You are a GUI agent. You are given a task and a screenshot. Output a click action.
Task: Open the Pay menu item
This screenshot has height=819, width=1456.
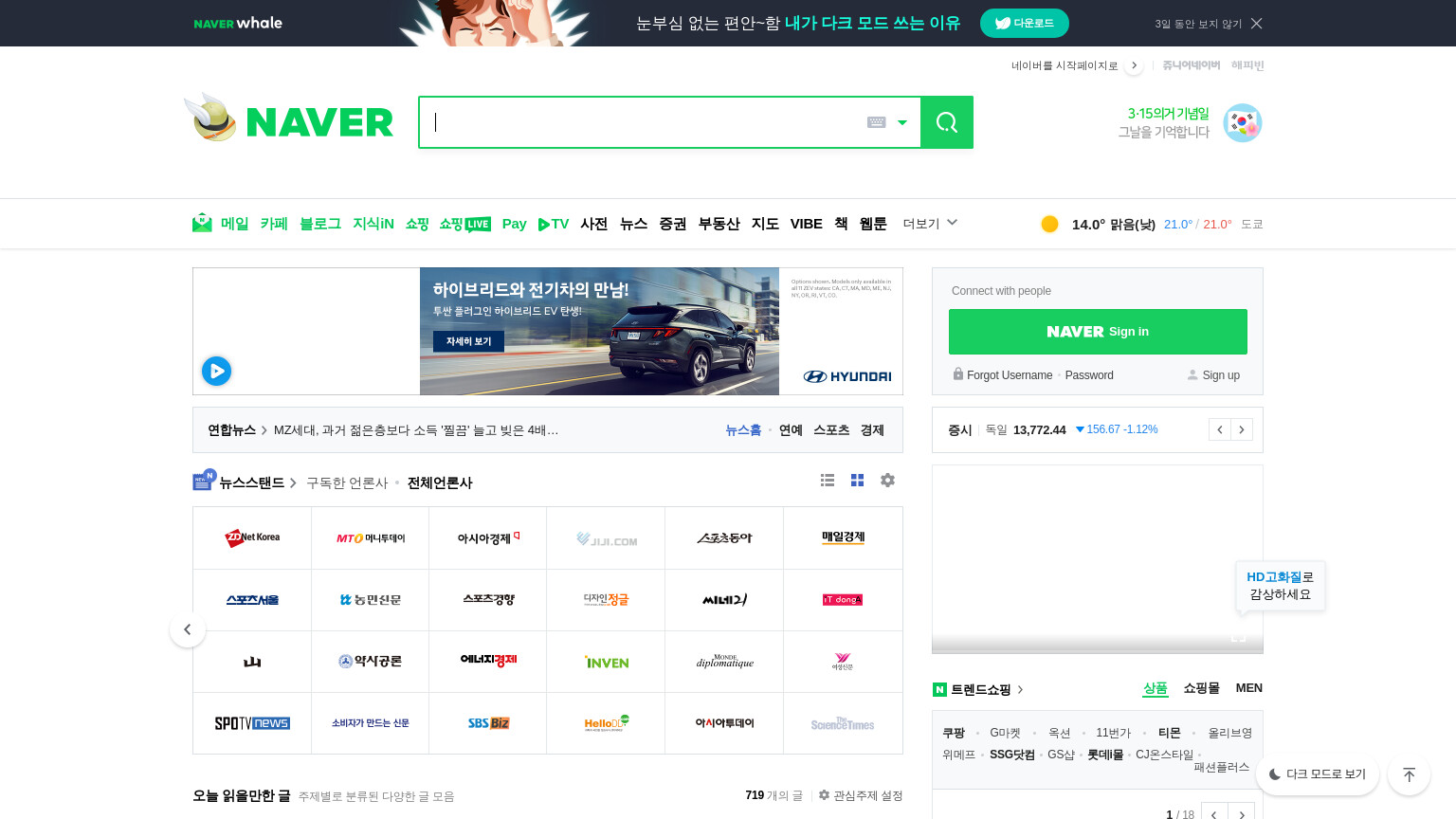(515, 224)
